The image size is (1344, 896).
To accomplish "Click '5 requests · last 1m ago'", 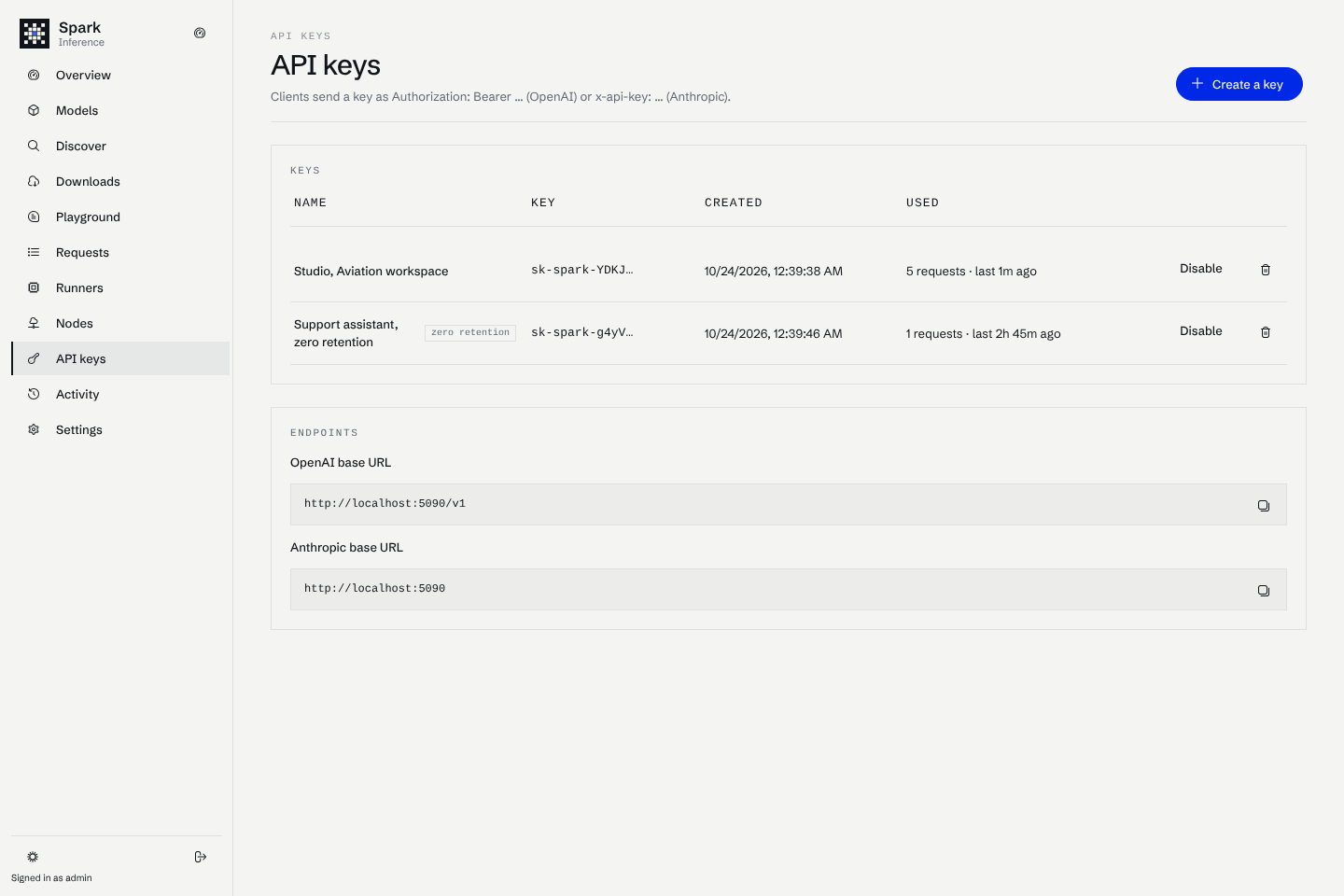I will click(972, 271).
